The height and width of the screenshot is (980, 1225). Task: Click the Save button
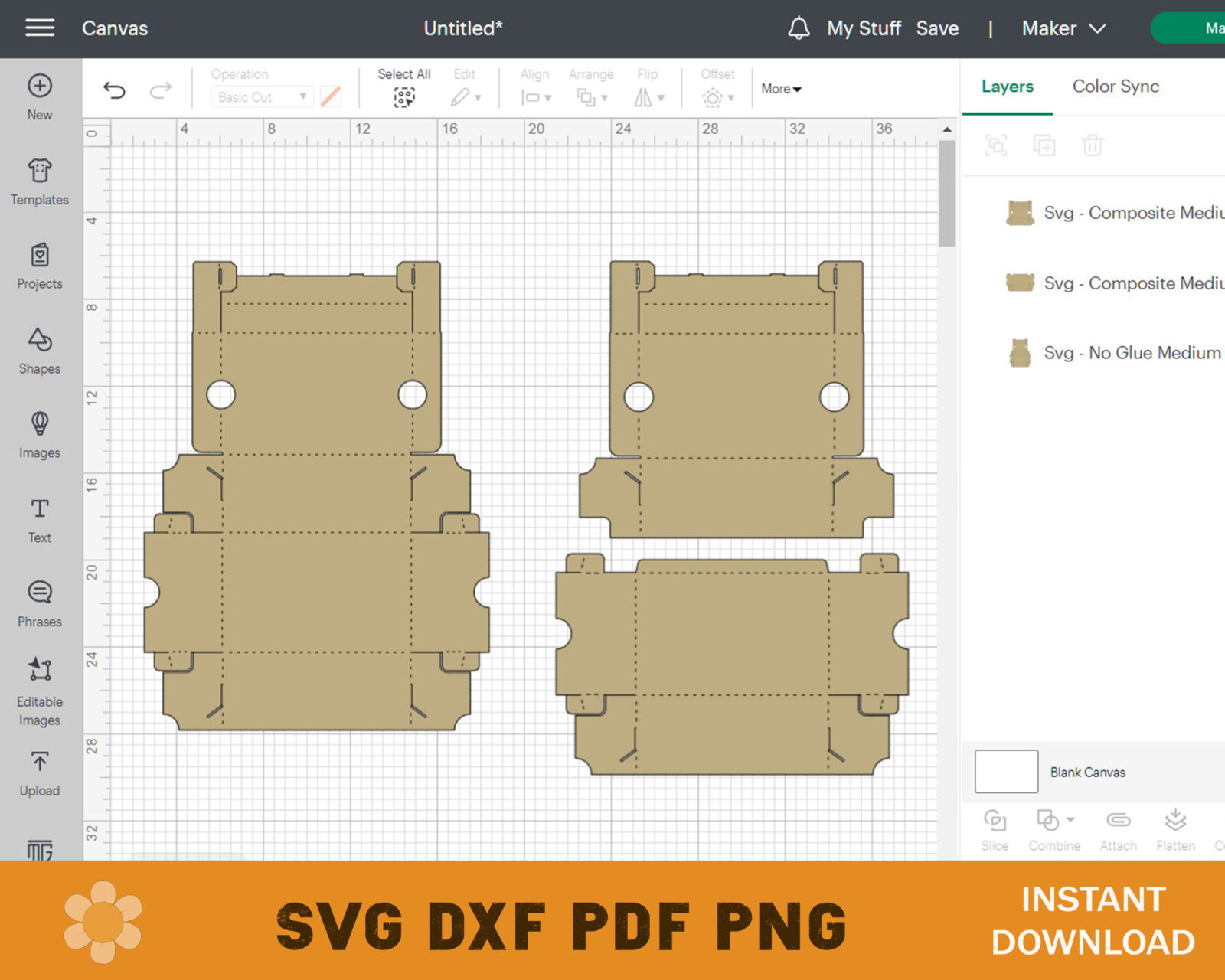click(x=937, y=28)
